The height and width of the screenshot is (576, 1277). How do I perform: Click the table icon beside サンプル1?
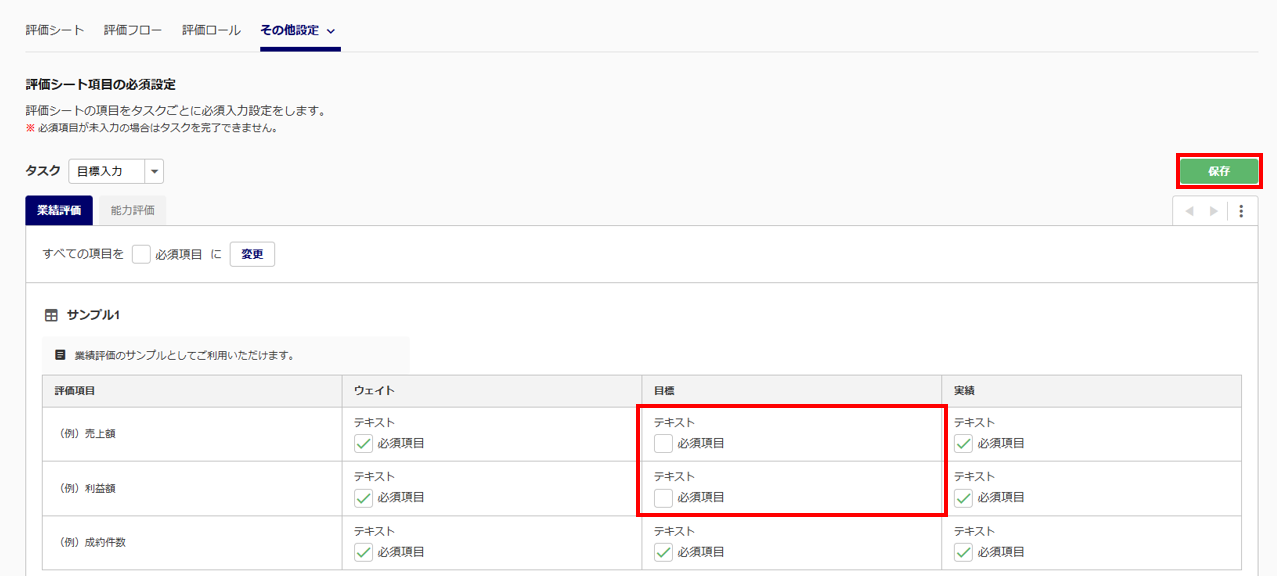52,315
